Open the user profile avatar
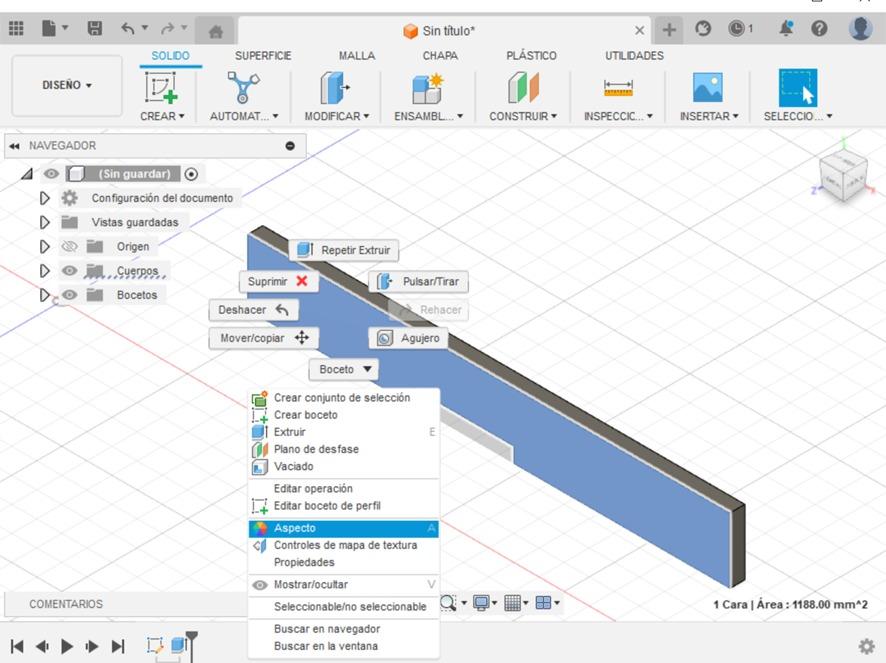Viewport: 886px width, 663px height. click(x=861, y=28)
